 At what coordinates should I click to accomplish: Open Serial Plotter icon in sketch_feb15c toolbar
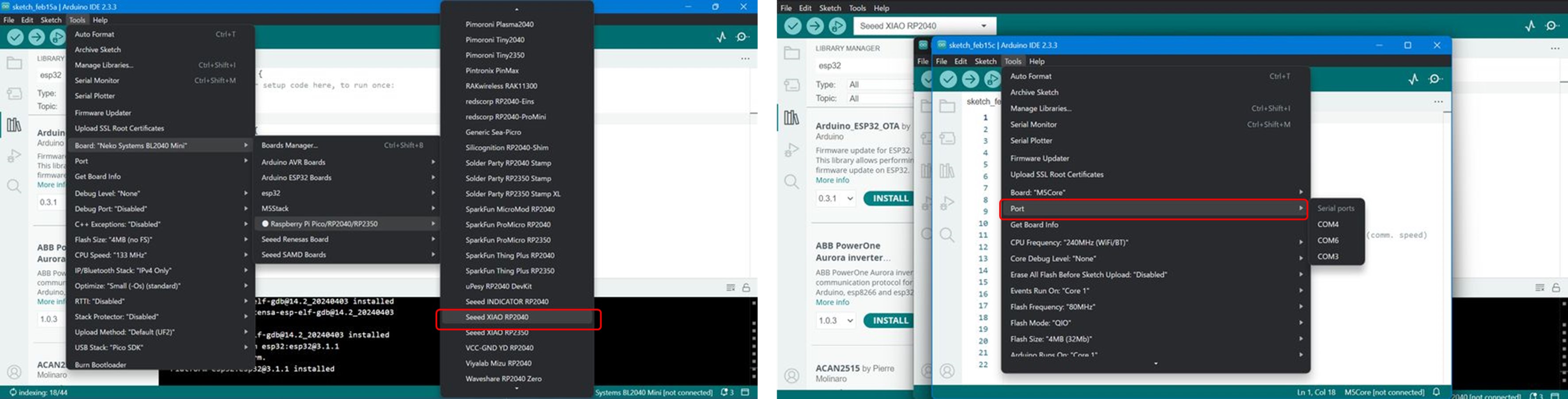[1414, 79]
